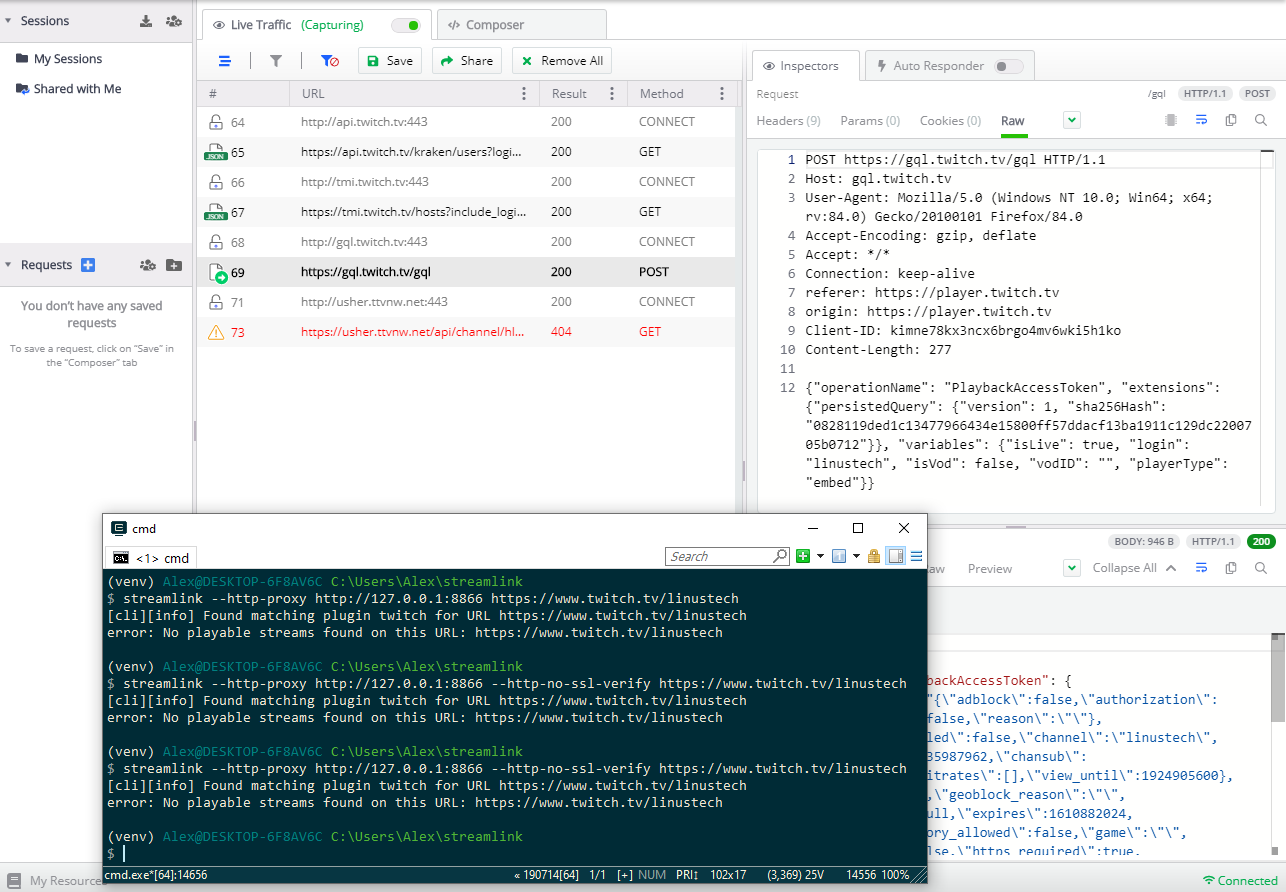
Task: Open the response Preview tab
Action: [x=990, y=568]
